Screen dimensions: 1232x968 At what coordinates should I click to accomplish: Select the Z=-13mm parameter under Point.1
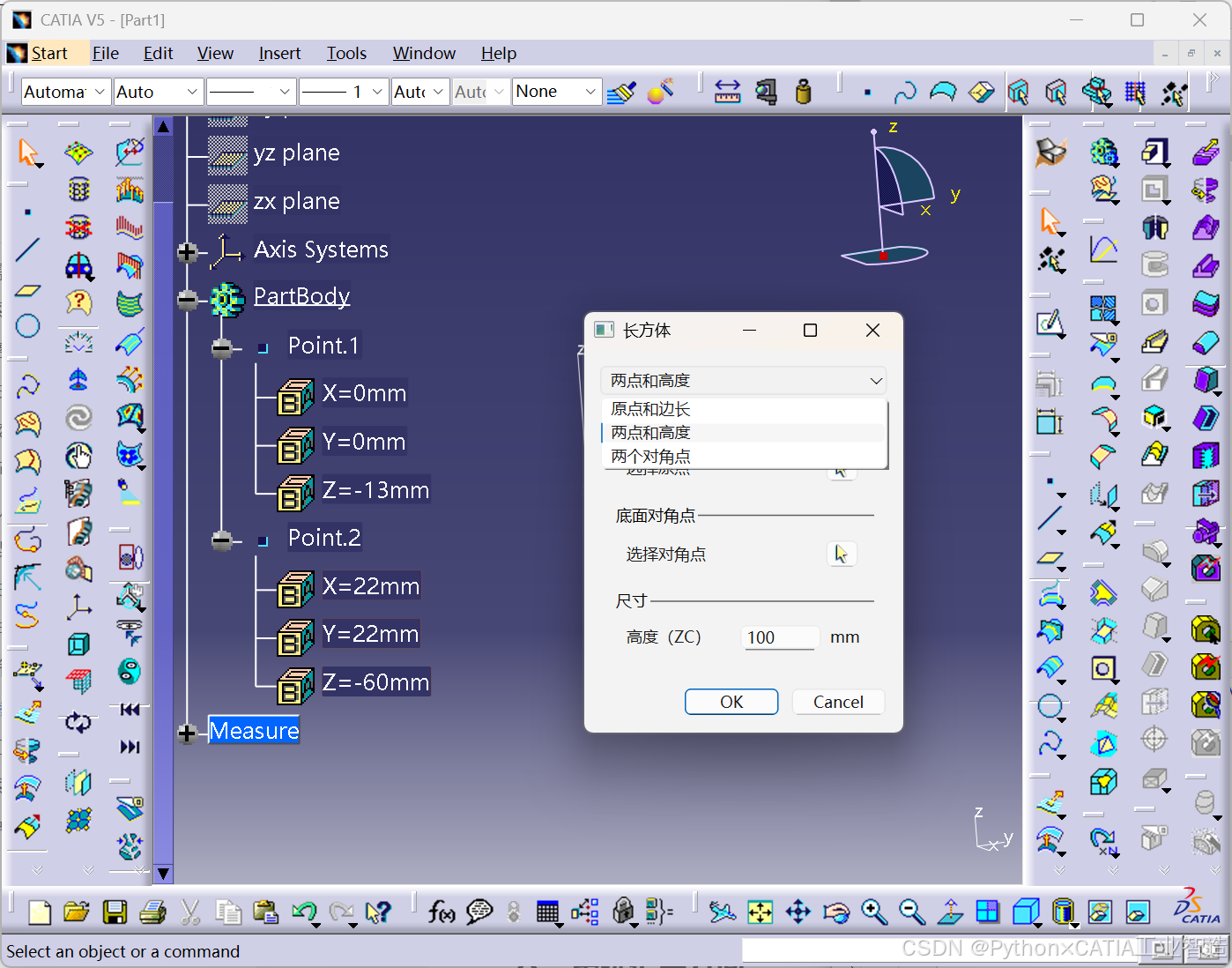tap(375, 490)
